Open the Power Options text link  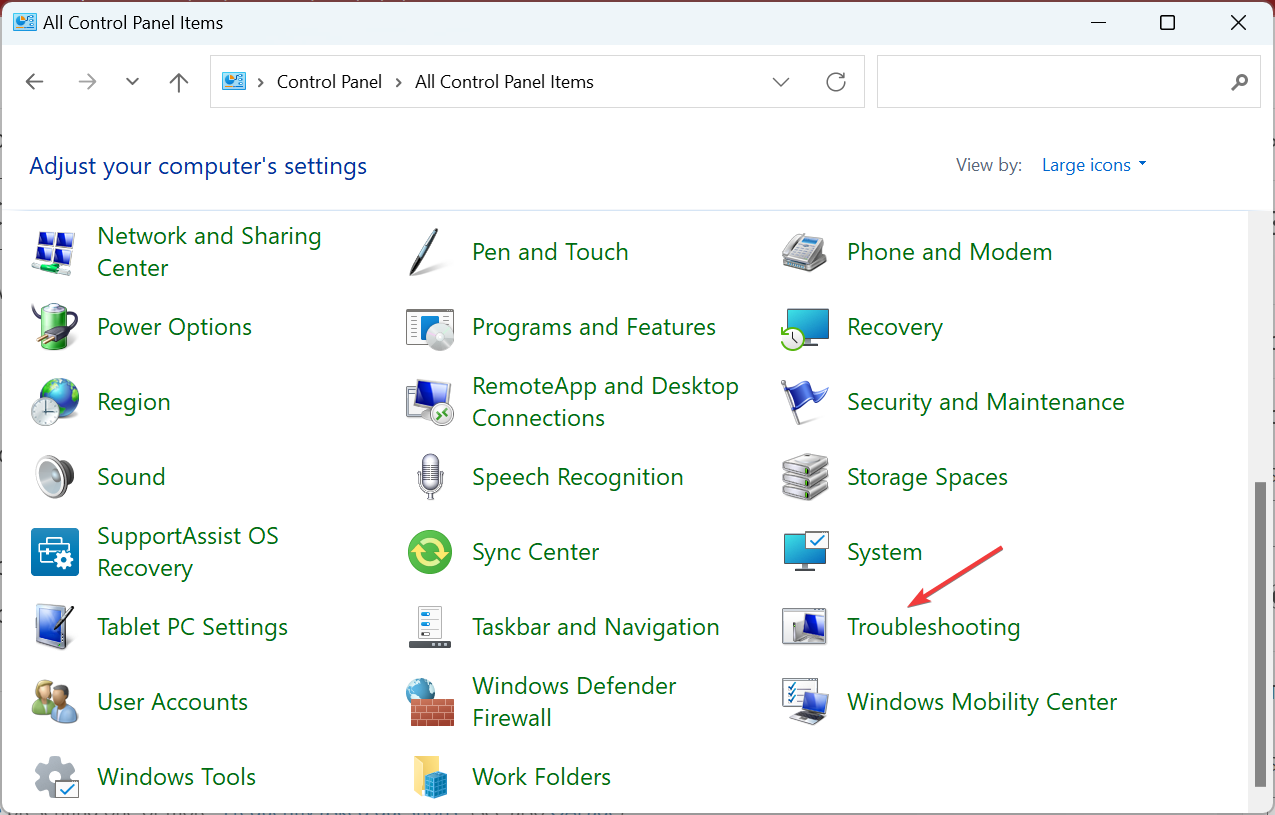tap(174, 327)
